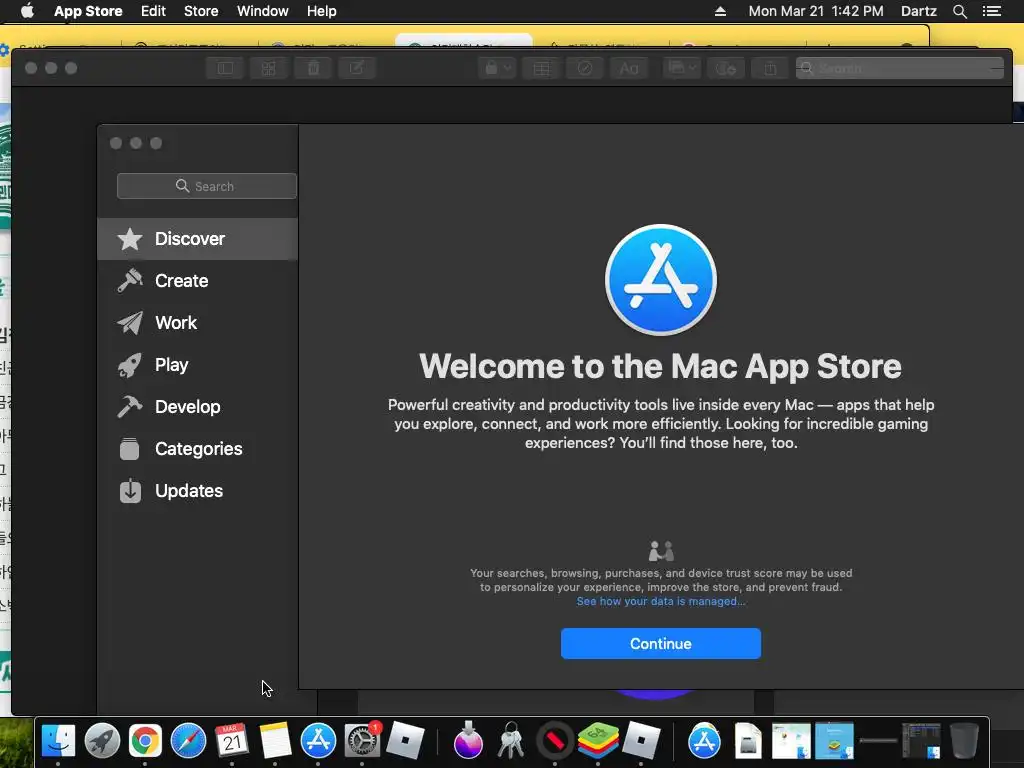Screen dimensions: 1024x768
Task: Click the table button in Notes toolbar
Action: [x=541, y=68]
